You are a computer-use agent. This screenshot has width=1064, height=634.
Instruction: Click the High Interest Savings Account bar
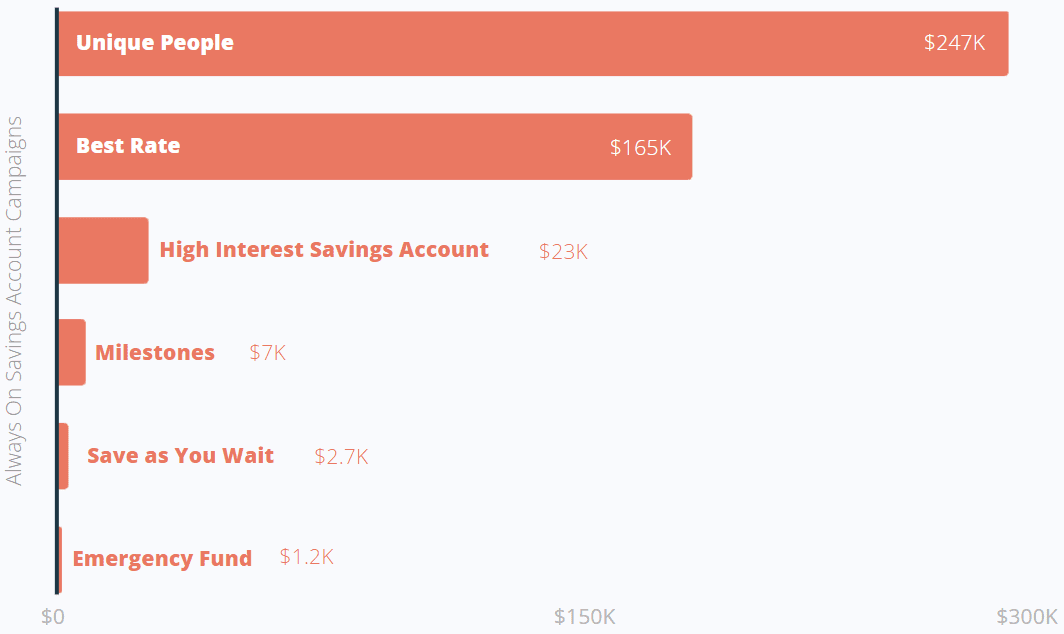tap(103, 250)
